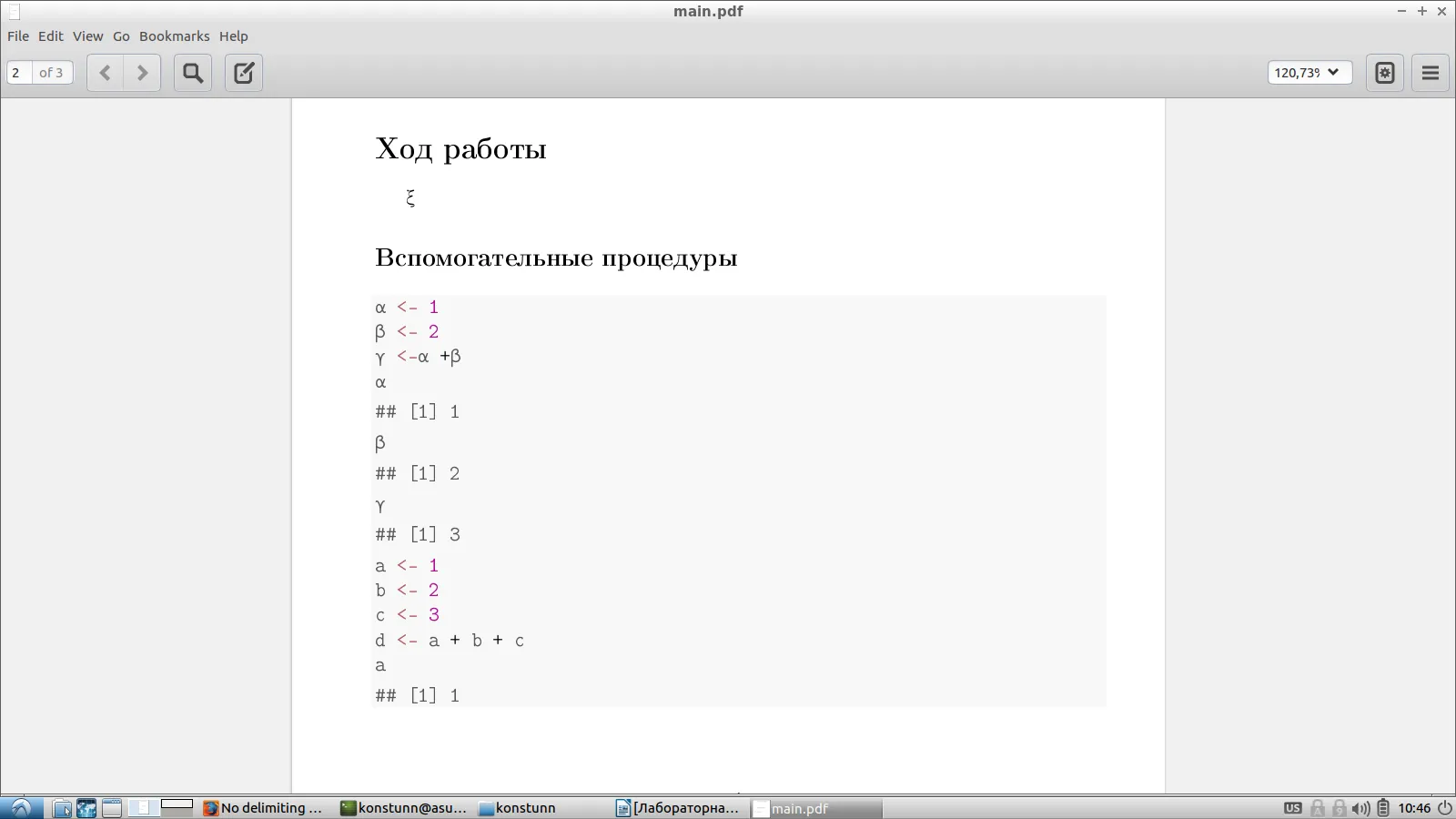The image size is (1456, 819).
Task: Go to the next page
Action: point(142,73)
